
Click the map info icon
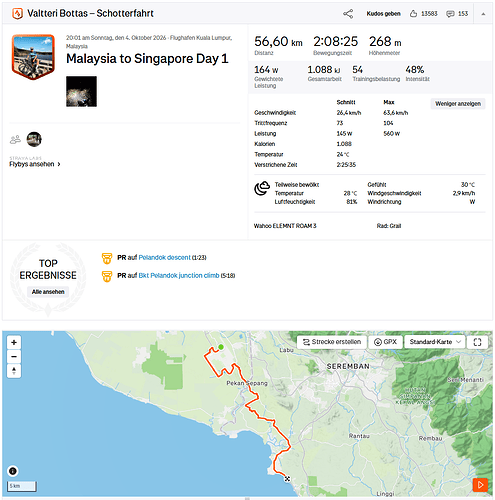coord(13,471)
